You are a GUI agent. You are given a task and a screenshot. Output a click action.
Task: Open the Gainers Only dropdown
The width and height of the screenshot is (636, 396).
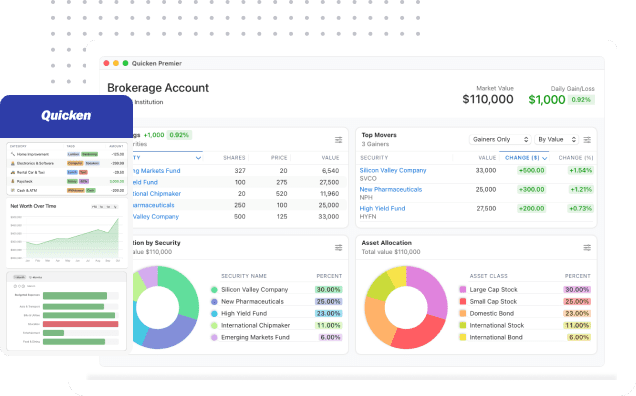501,140
